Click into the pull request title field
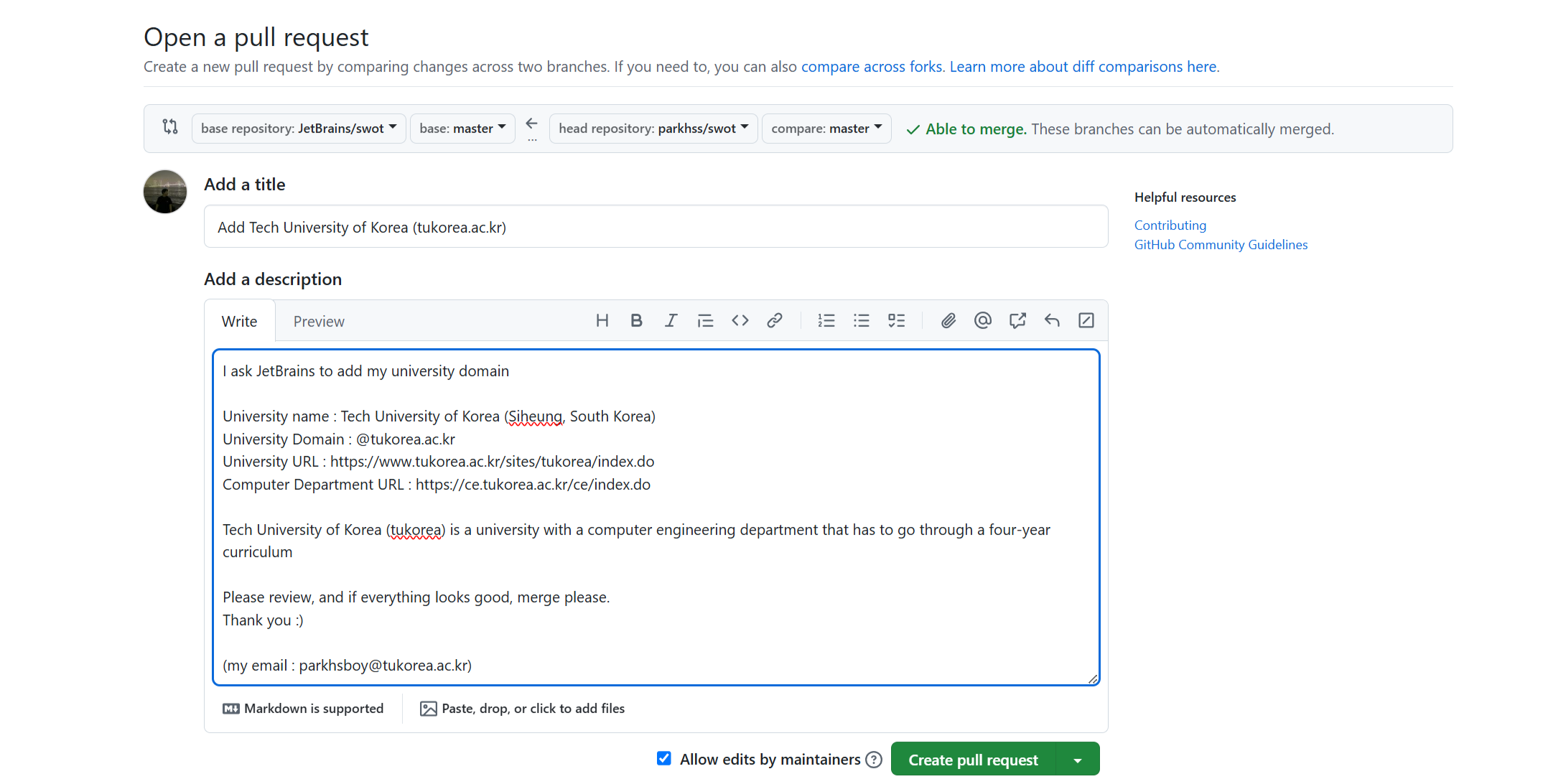The height and width of the screenshot is (784, 1543). click(x=656, y=227)
